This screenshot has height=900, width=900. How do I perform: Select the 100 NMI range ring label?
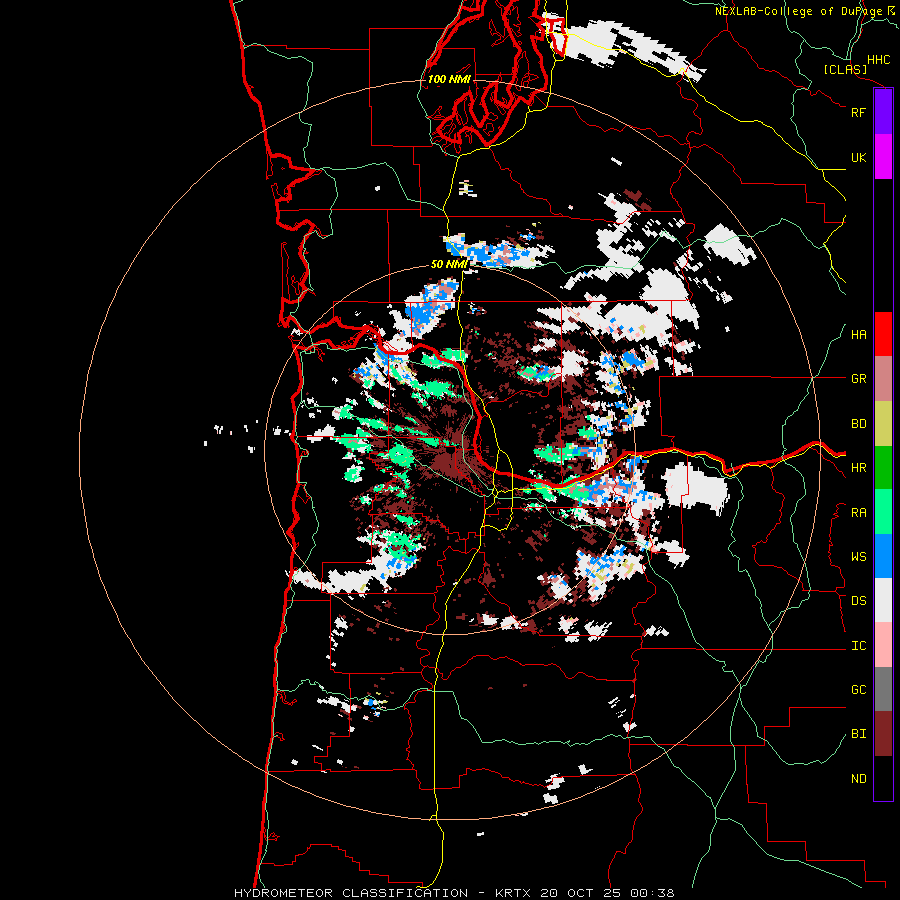pyautogui.click(x=449, y=79)
